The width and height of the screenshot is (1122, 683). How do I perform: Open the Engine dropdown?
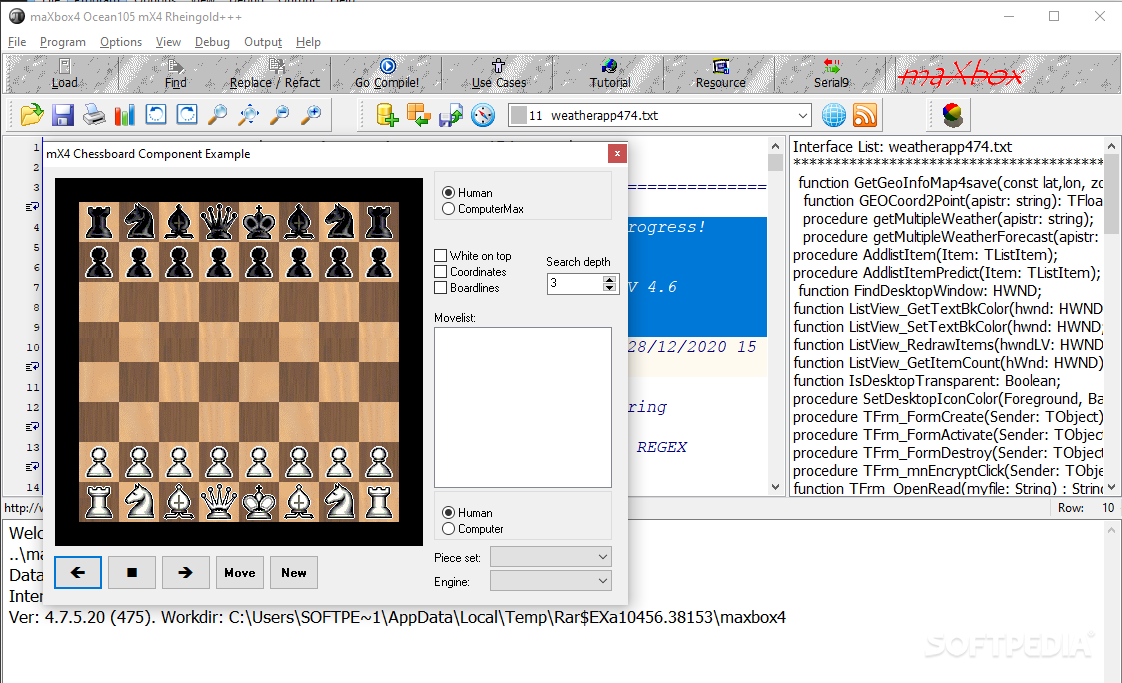550,581
